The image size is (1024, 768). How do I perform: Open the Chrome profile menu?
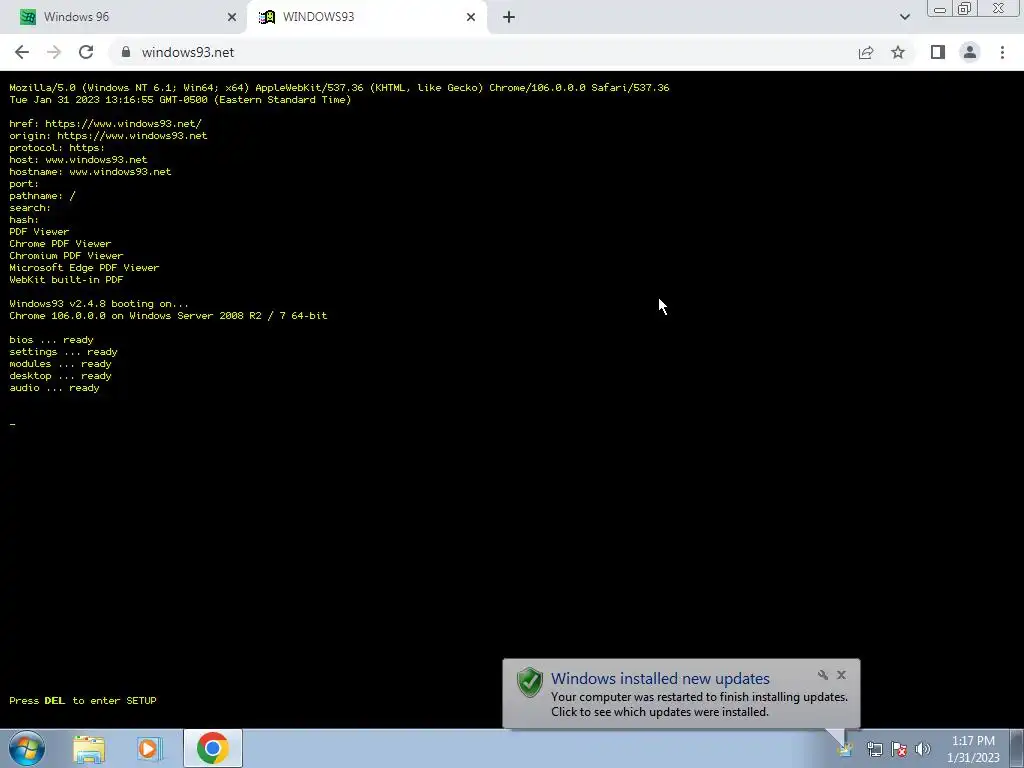(x=970, y=52)
